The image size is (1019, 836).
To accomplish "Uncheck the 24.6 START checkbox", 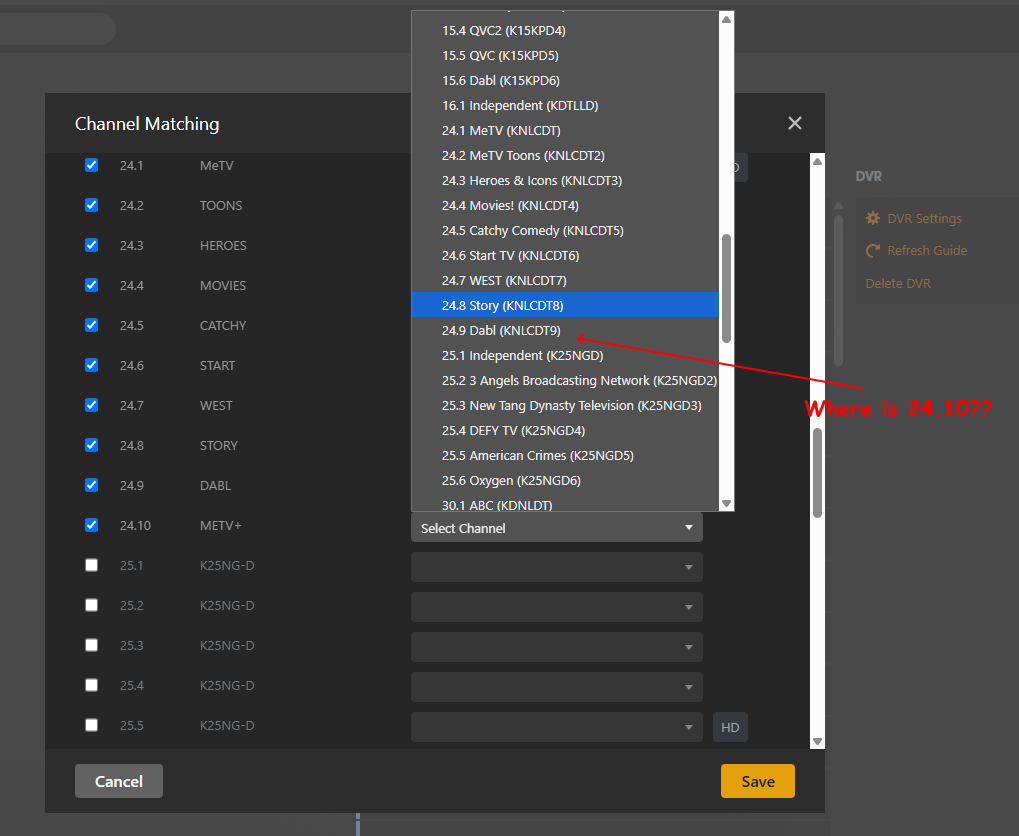I will [92, 365].
